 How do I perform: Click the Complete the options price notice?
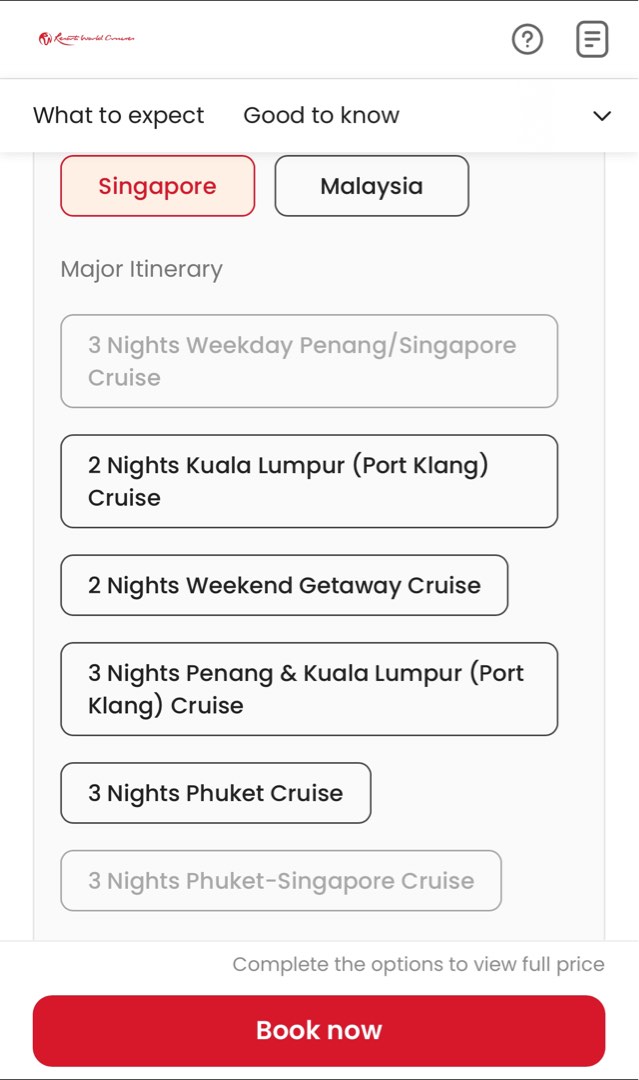point(418,964)
